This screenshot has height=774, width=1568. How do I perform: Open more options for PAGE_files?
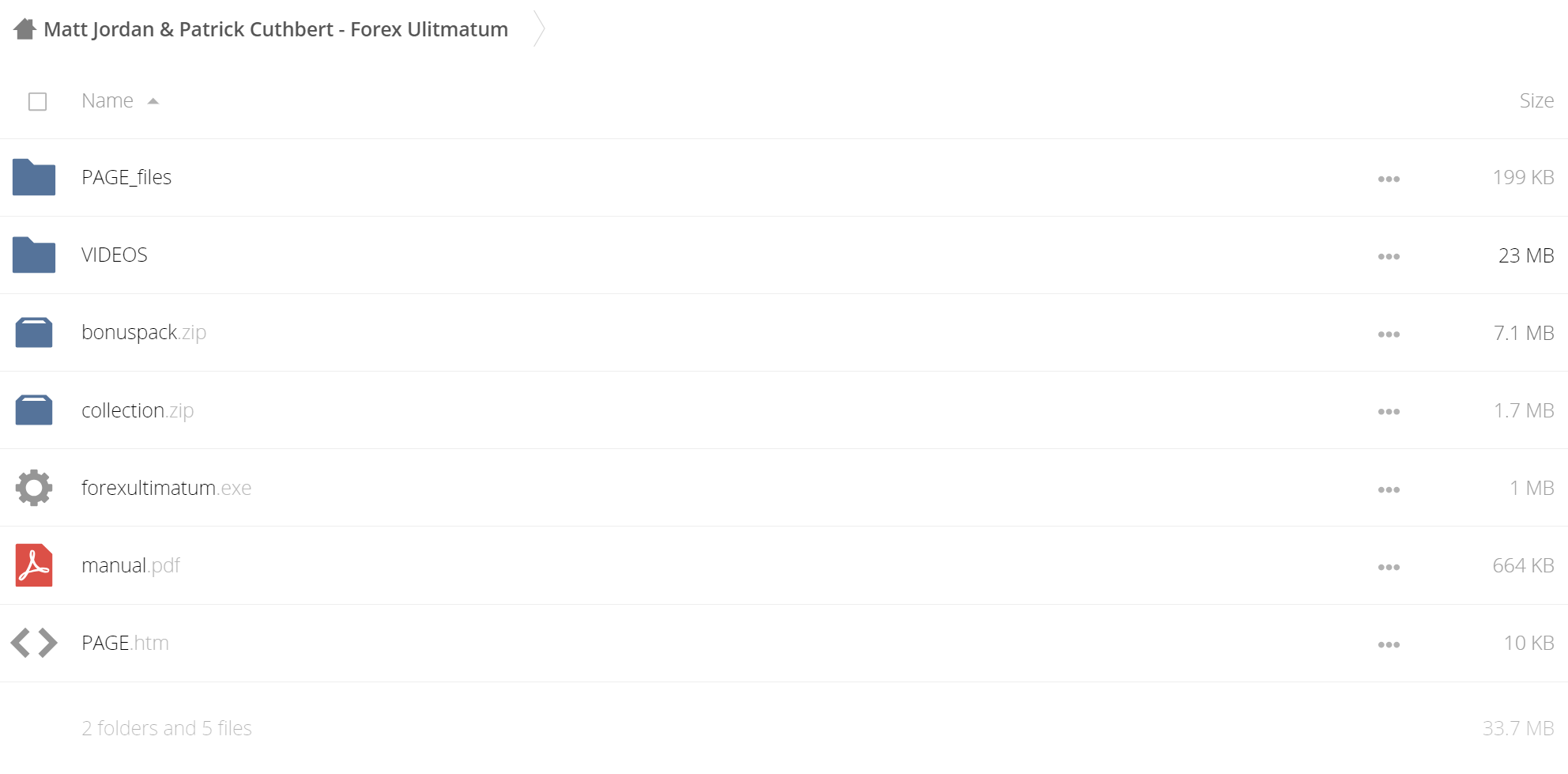tap(1389, 179)
